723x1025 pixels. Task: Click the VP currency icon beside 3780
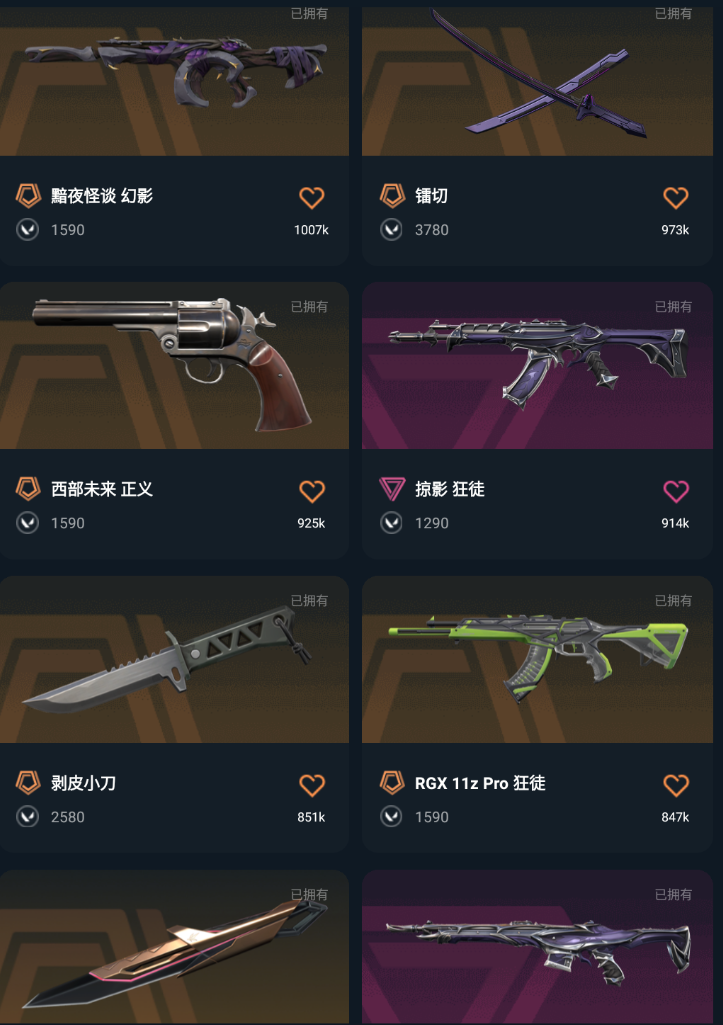[392, 229]
